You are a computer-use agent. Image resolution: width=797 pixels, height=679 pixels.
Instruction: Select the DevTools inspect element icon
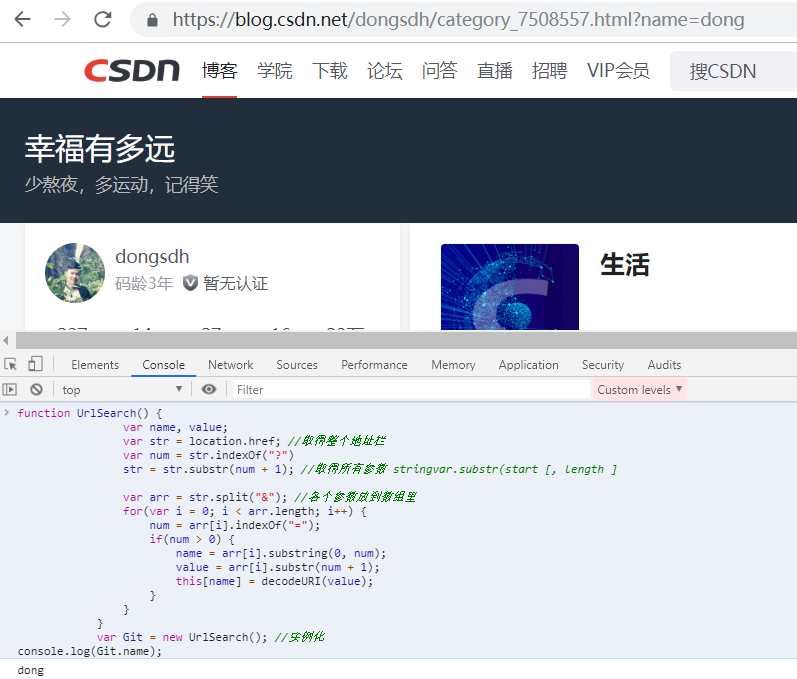(x=10, y=364)
